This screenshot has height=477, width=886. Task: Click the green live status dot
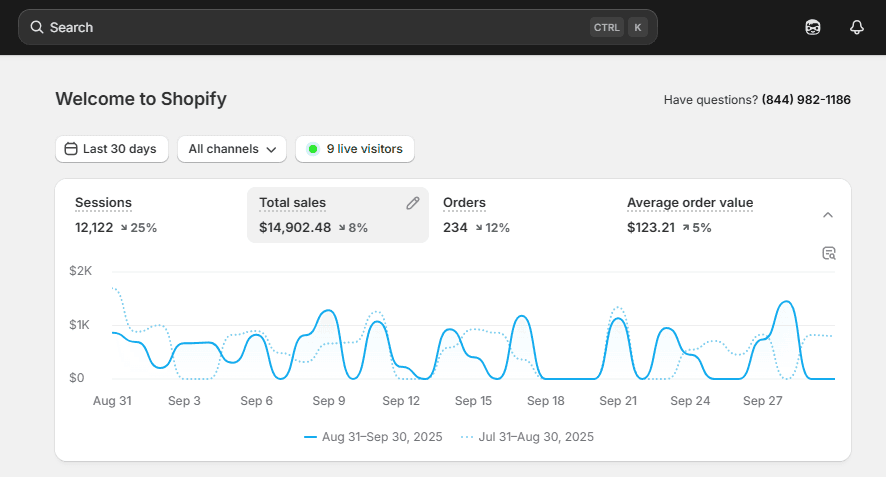coord(312,149)
